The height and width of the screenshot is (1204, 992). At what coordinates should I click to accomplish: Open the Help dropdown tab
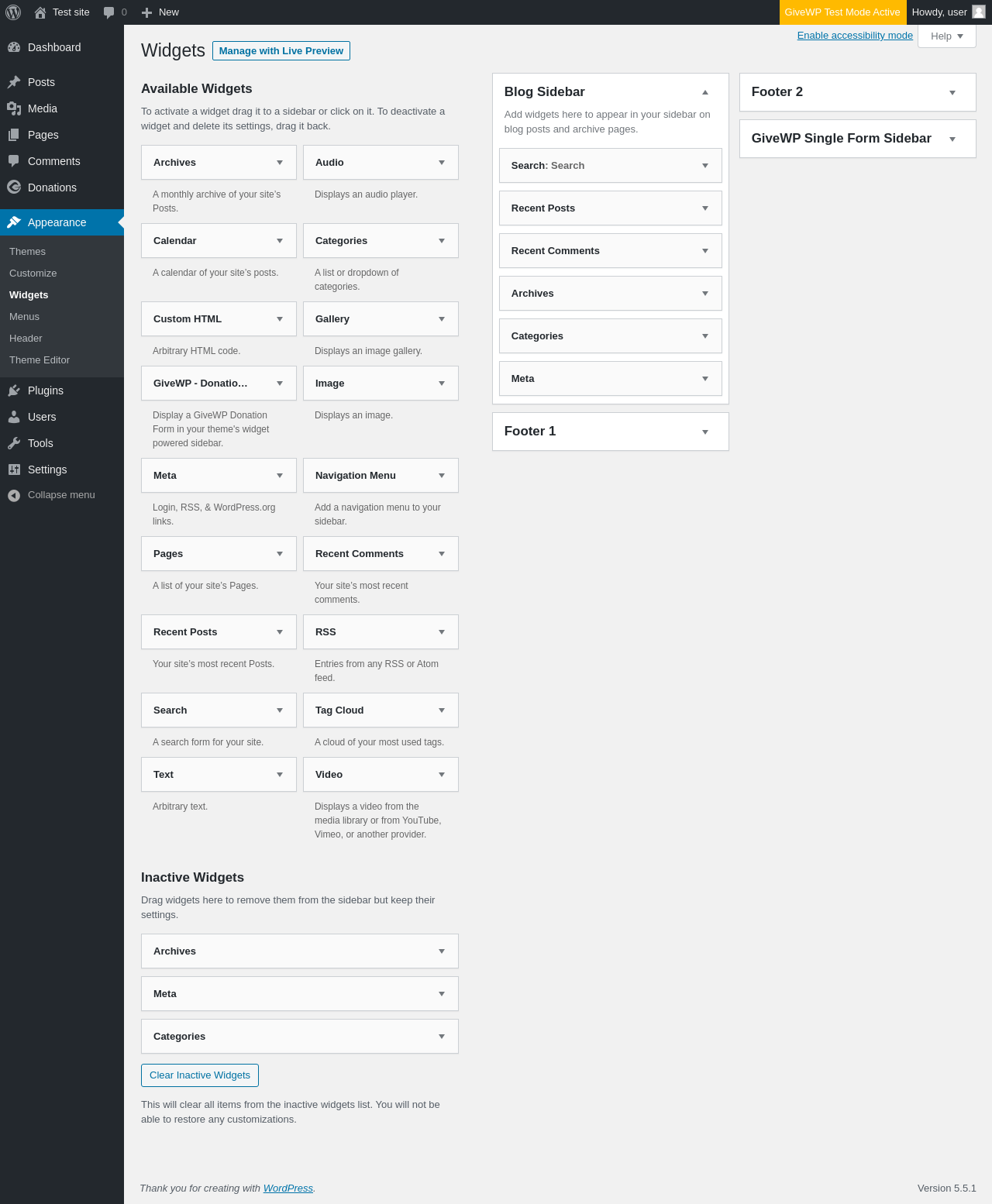point(946,36)
